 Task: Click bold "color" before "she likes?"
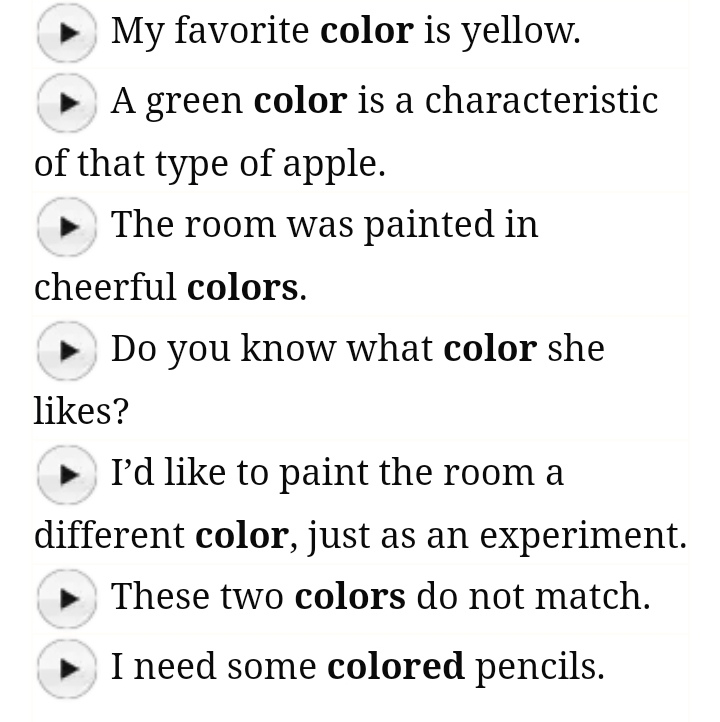(x=490, y=349)
